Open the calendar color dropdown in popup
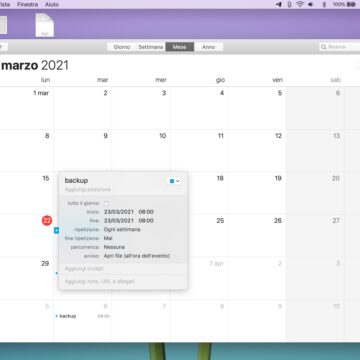The image size is (360, 360). coord(175,181)
